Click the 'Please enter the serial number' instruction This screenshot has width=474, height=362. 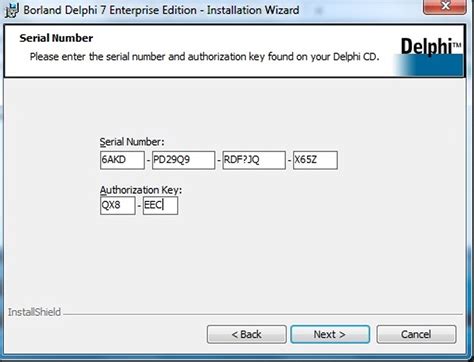click(x=204, y=57)
